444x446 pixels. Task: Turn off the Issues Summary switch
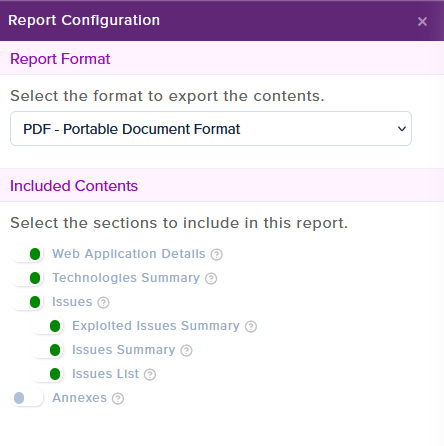47,350
